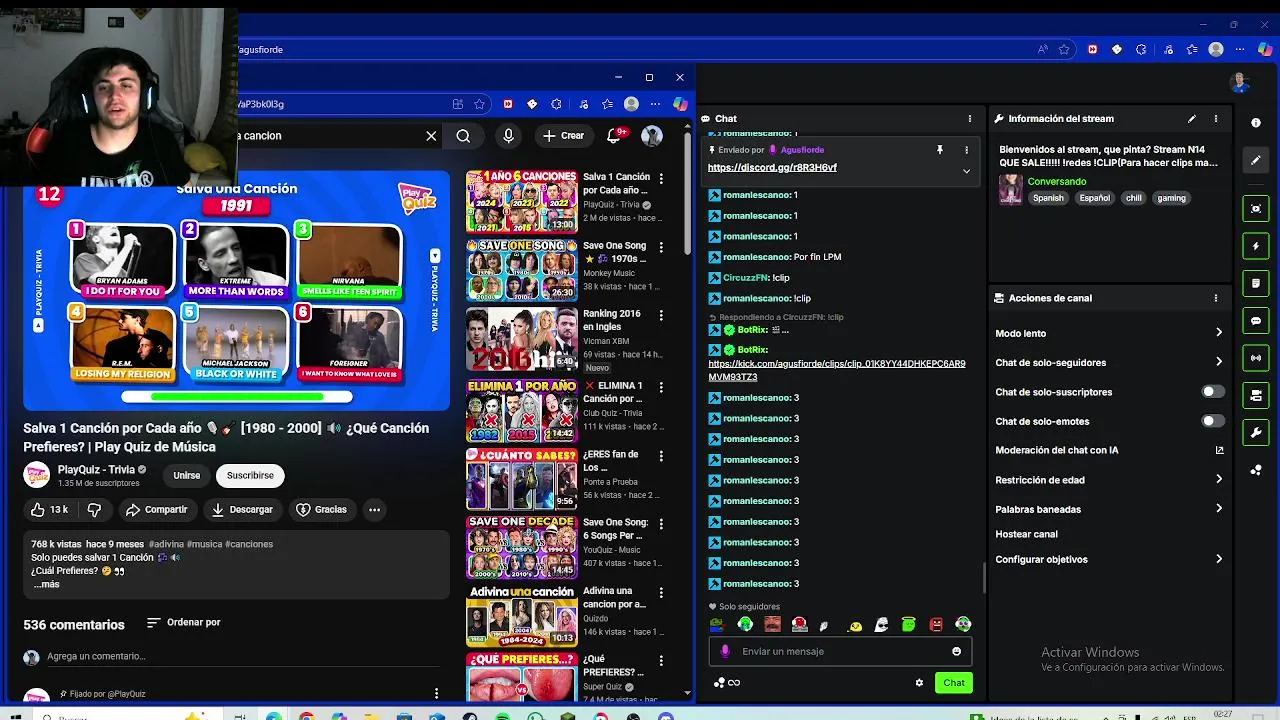Expand Palabras baneadas option
1280x720 pixels.
[1110, 509]
